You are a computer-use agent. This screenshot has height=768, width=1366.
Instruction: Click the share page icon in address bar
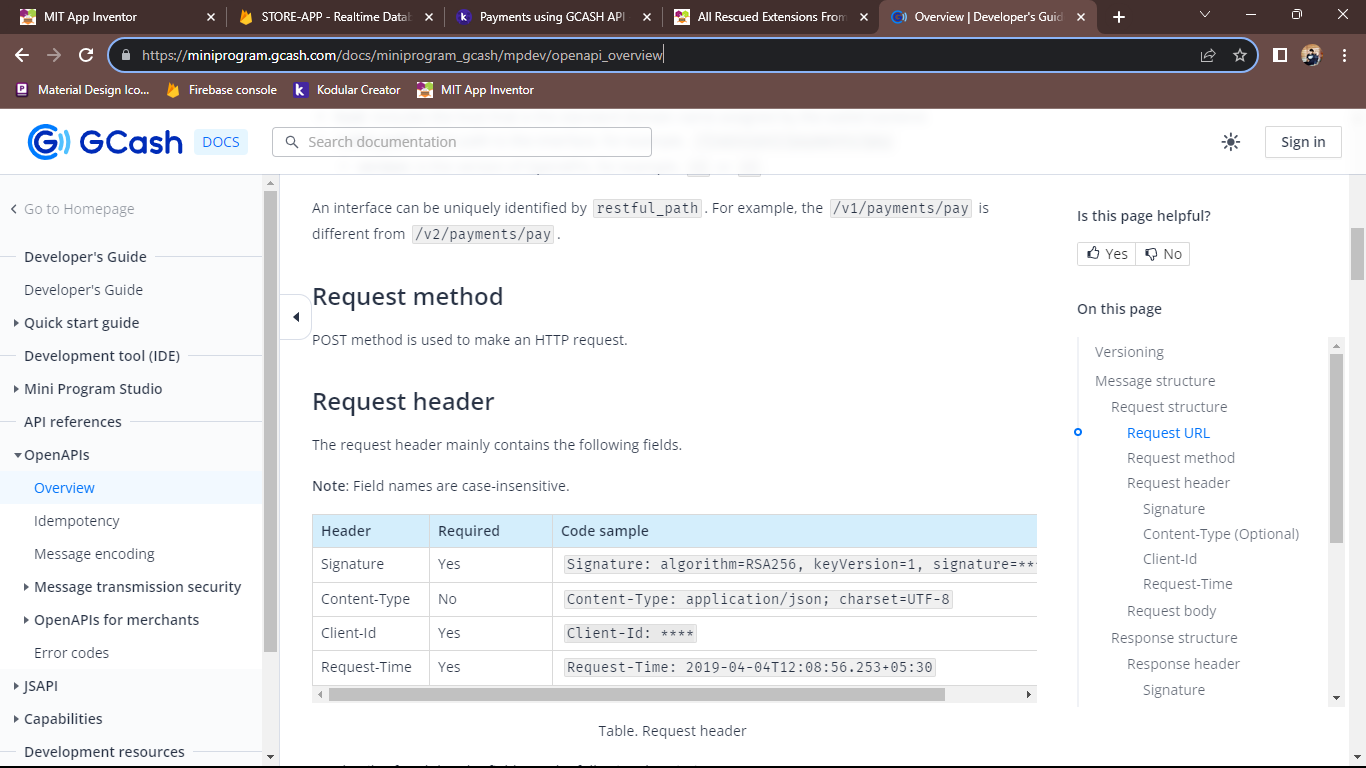1208,55
